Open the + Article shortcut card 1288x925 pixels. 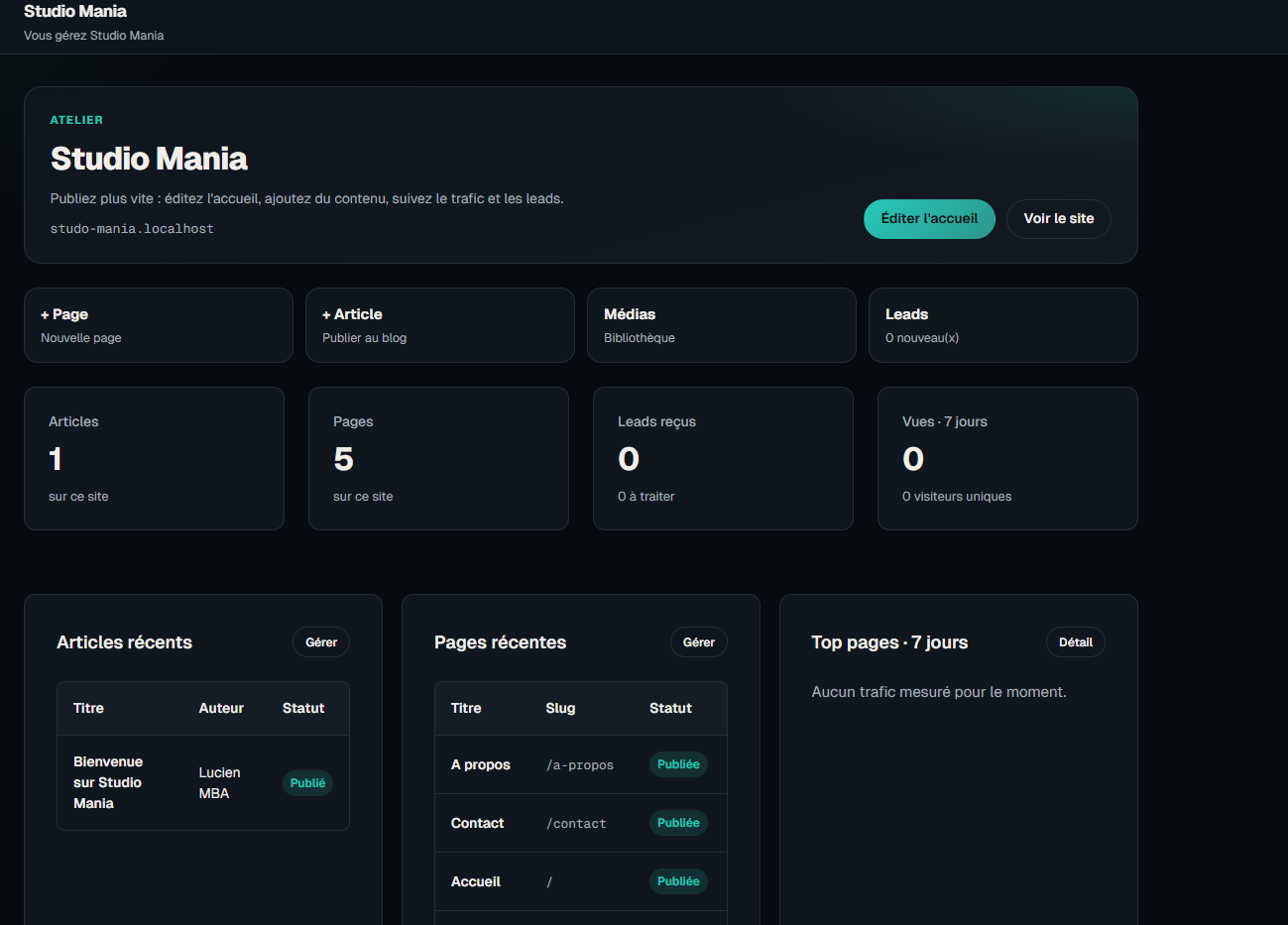pyautogui.click(x=440, y=325)
